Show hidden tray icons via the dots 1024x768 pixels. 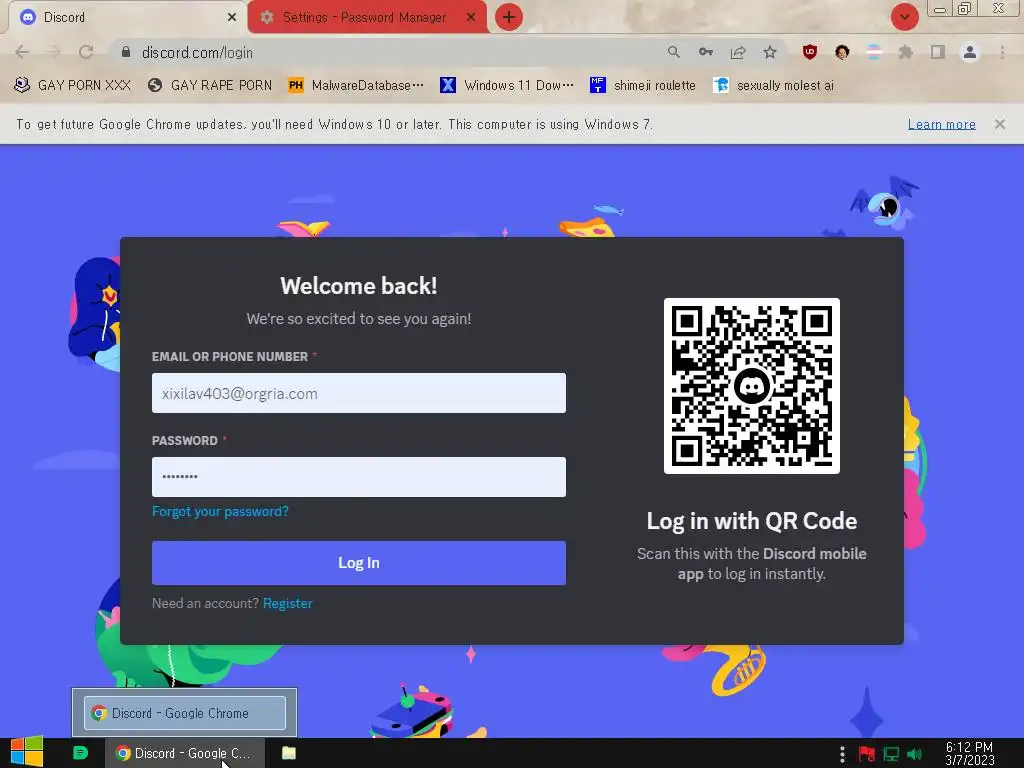pyautogui.click(x=842, y=754)
